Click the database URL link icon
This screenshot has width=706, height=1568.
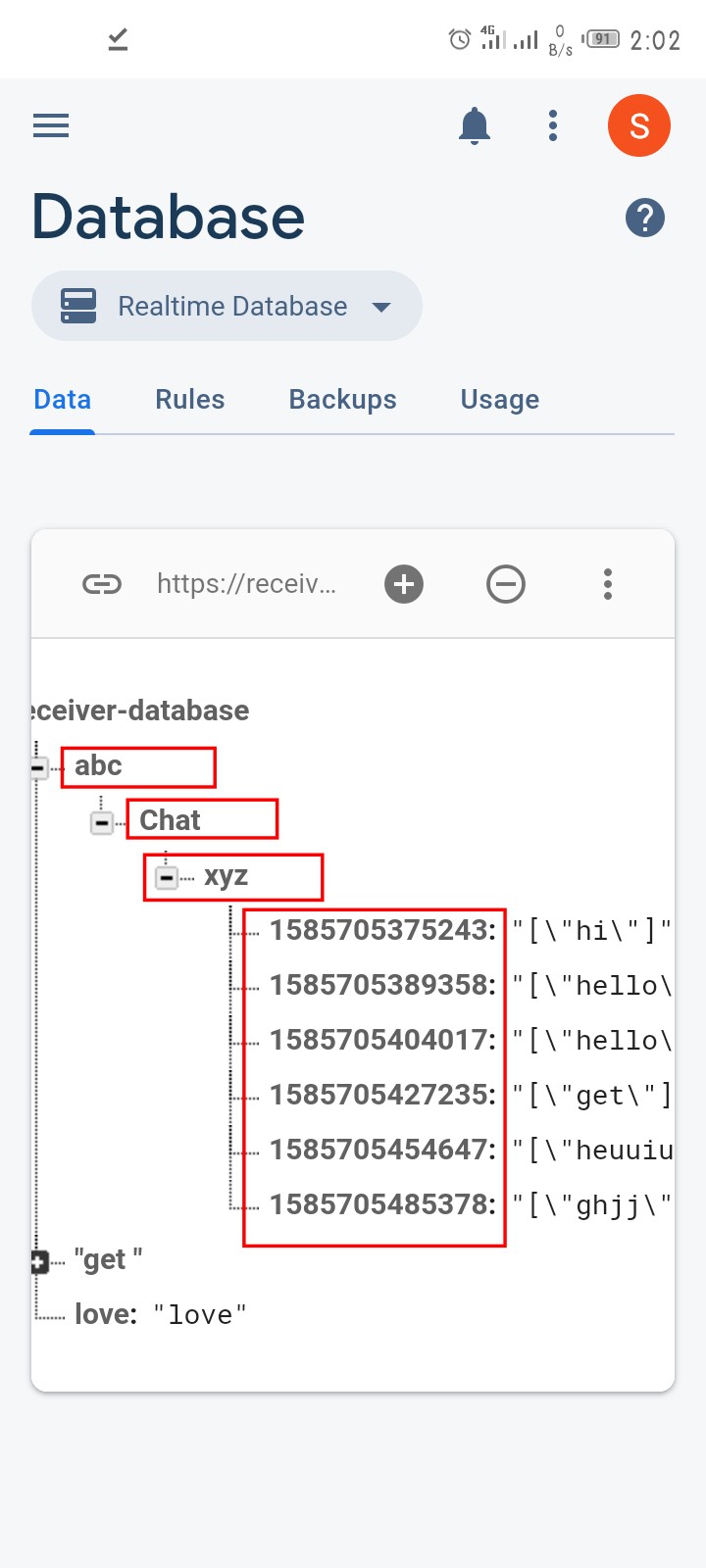click(x=102, y=585)
